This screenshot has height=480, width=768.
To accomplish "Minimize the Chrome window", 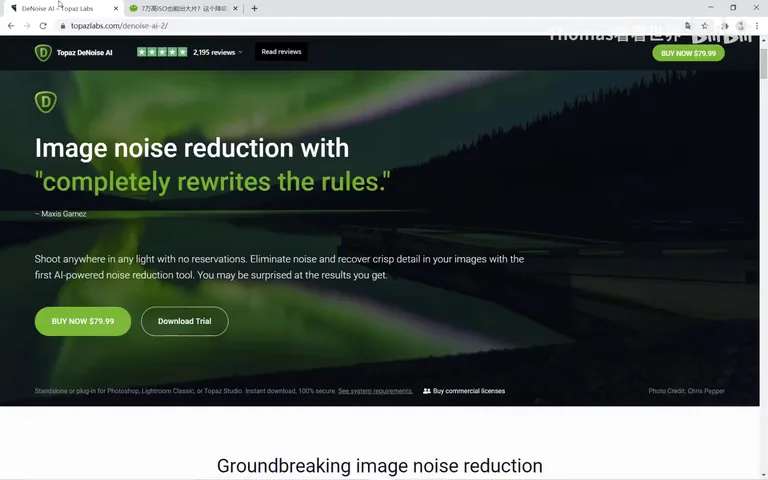I will tap(711, 8).
